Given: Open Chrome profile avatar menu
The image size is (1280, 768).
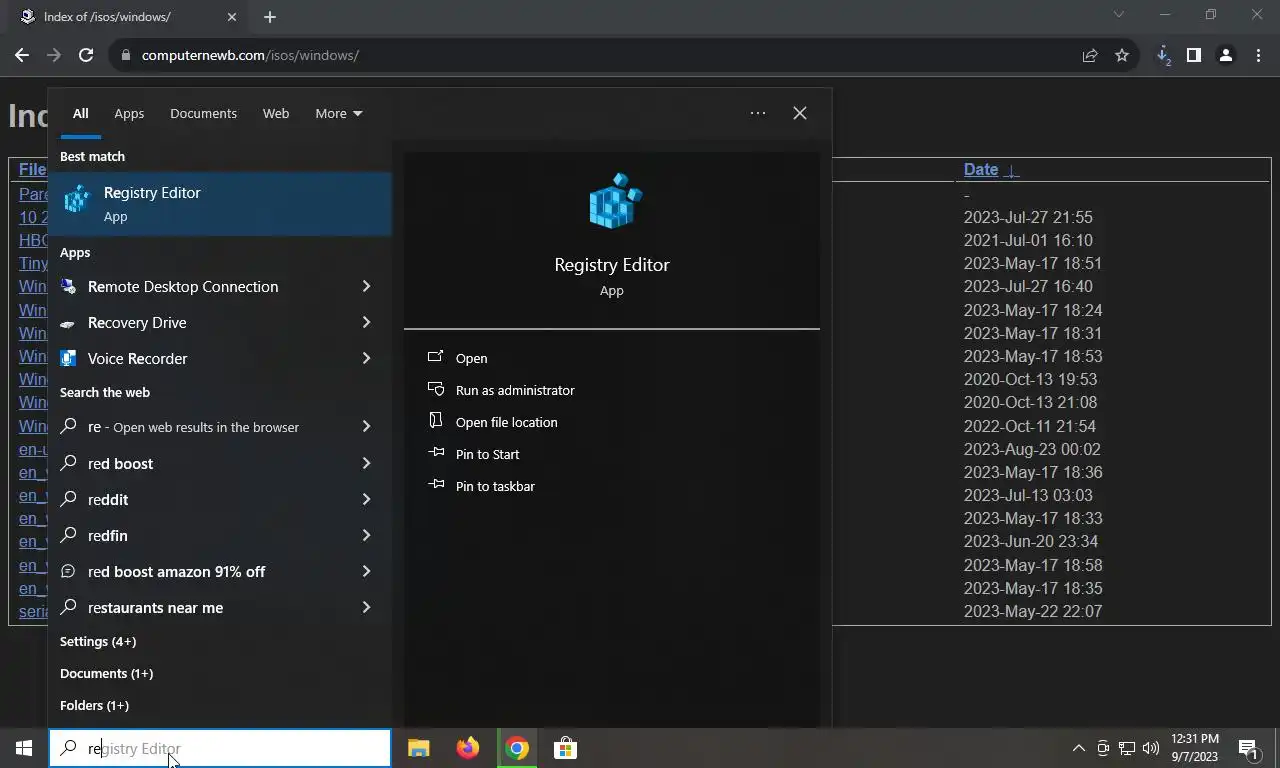Looking at the screenshot, I should [x=1225, y=55].
